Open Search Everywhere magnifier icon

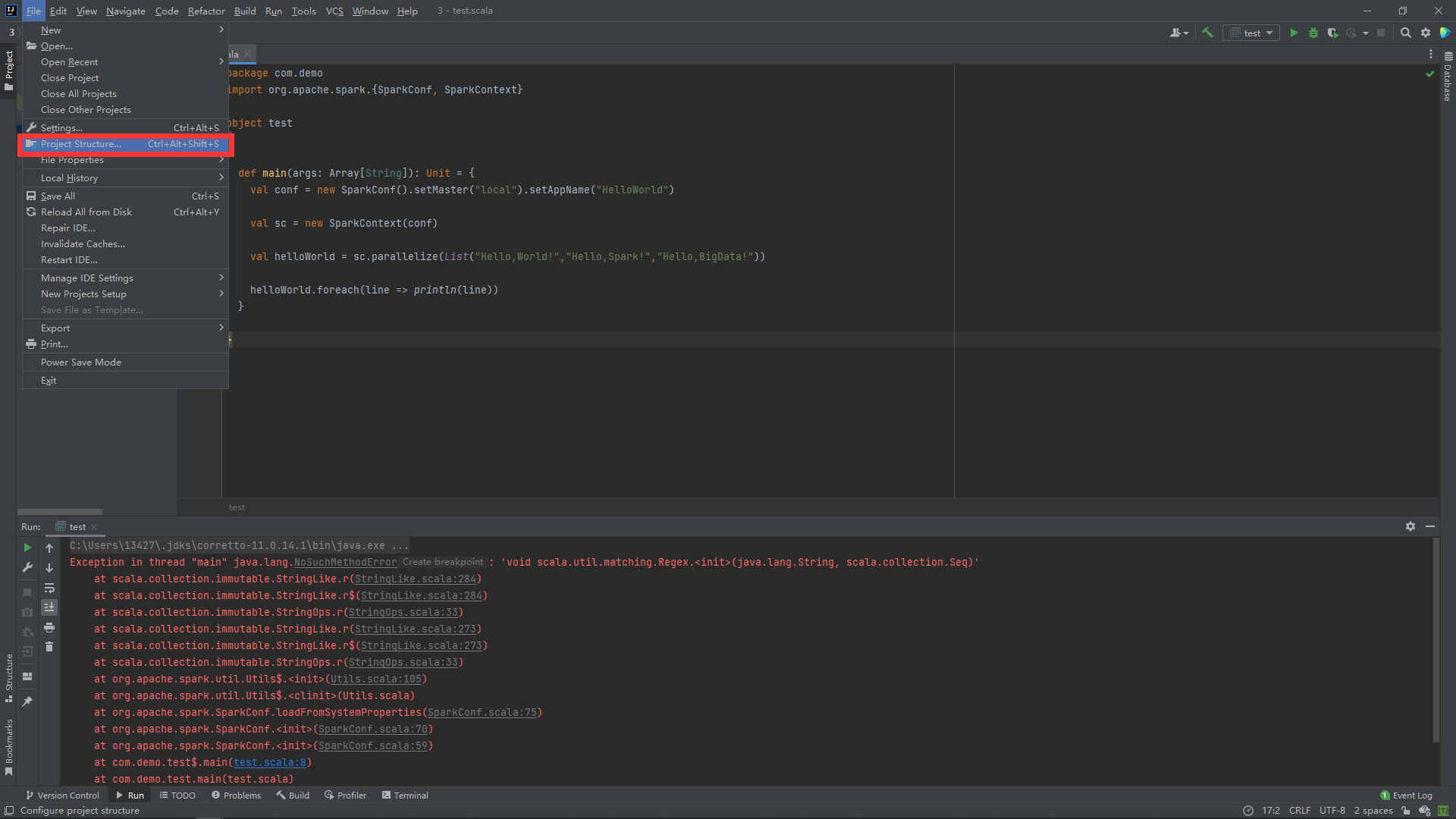pyautogui.click(x=1405, y=33)
